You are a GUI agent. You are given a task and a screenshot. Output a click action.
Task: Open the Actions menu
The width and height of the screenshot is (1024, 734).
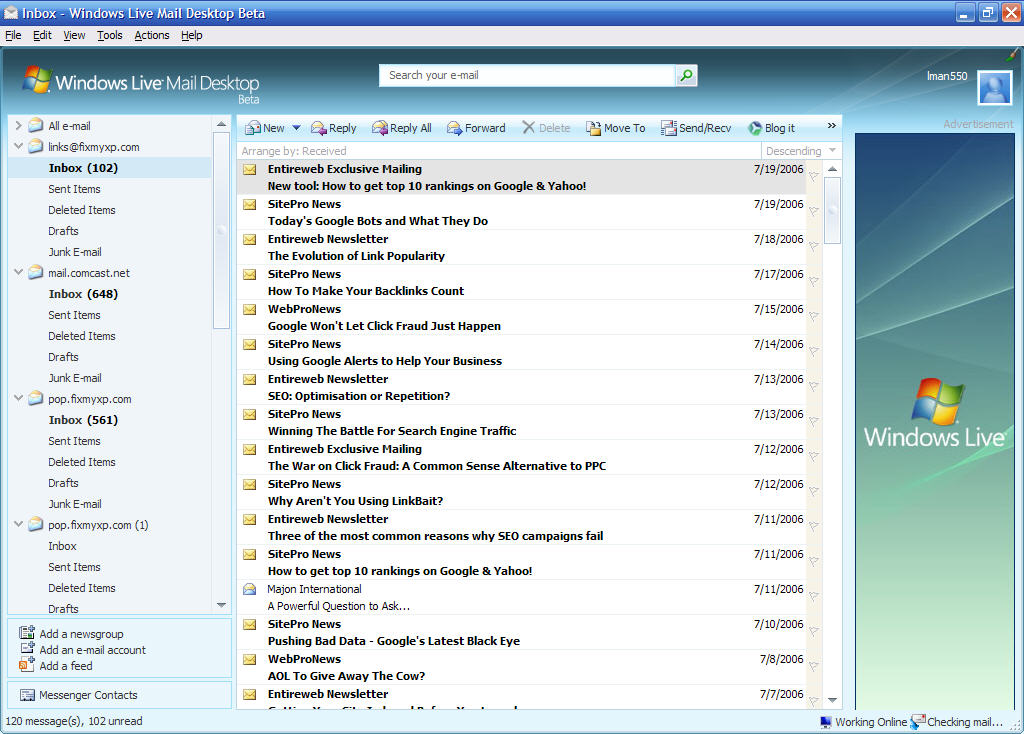pos(152,35)
